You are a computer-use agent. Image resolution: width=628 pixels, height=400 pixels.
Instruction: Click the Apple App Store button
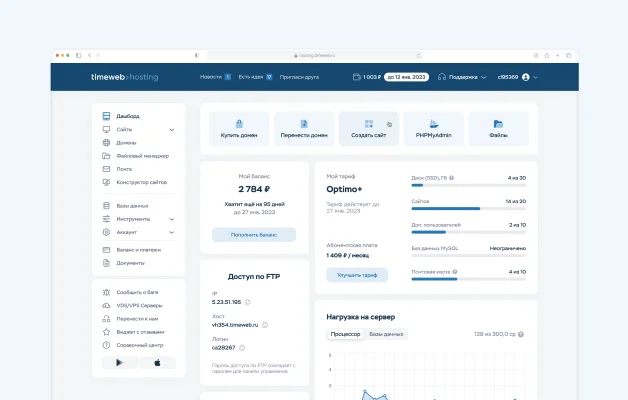(156, 363)
